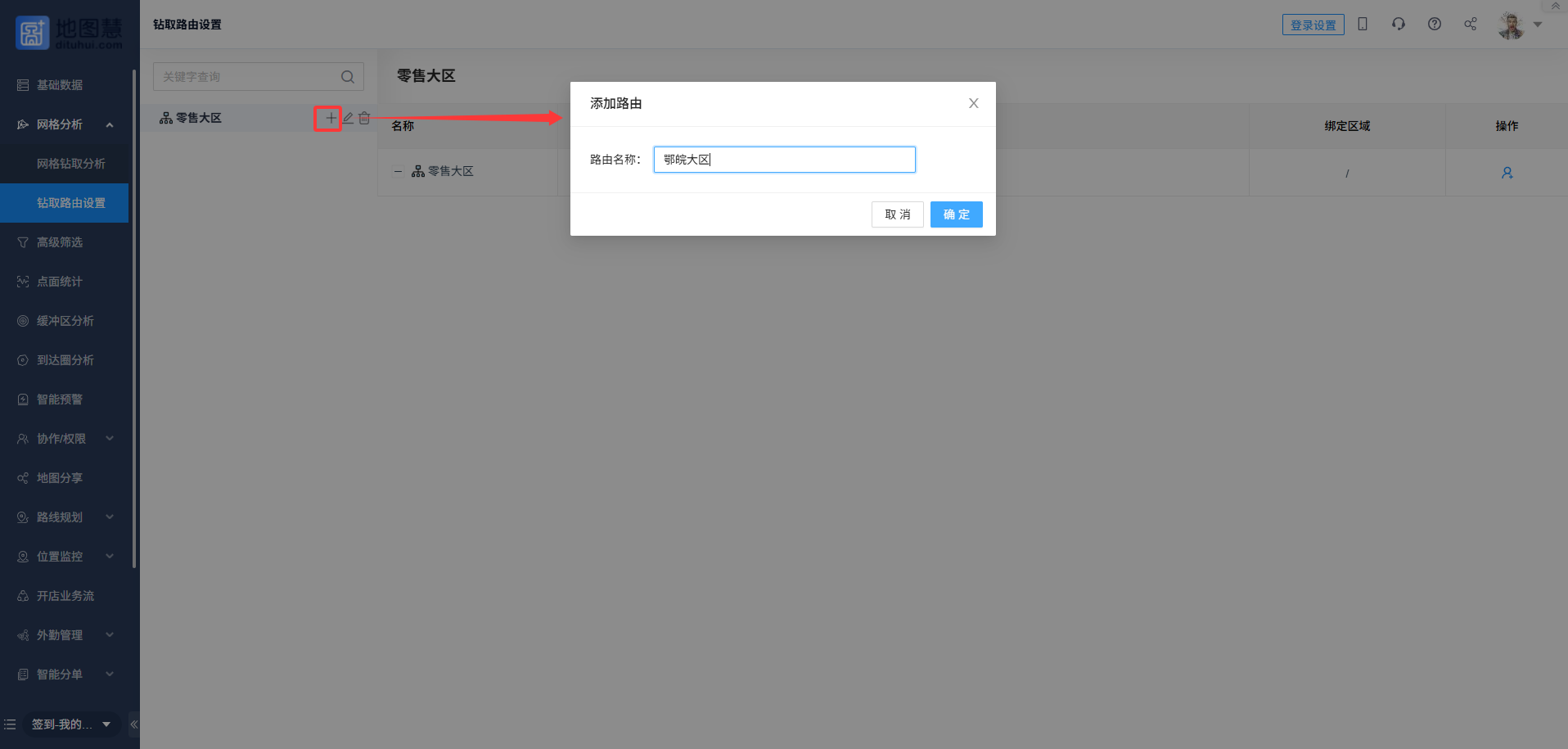
Task: Close the 添加路由 dialog
Action: pyautogui.click(x=973, y=103)
